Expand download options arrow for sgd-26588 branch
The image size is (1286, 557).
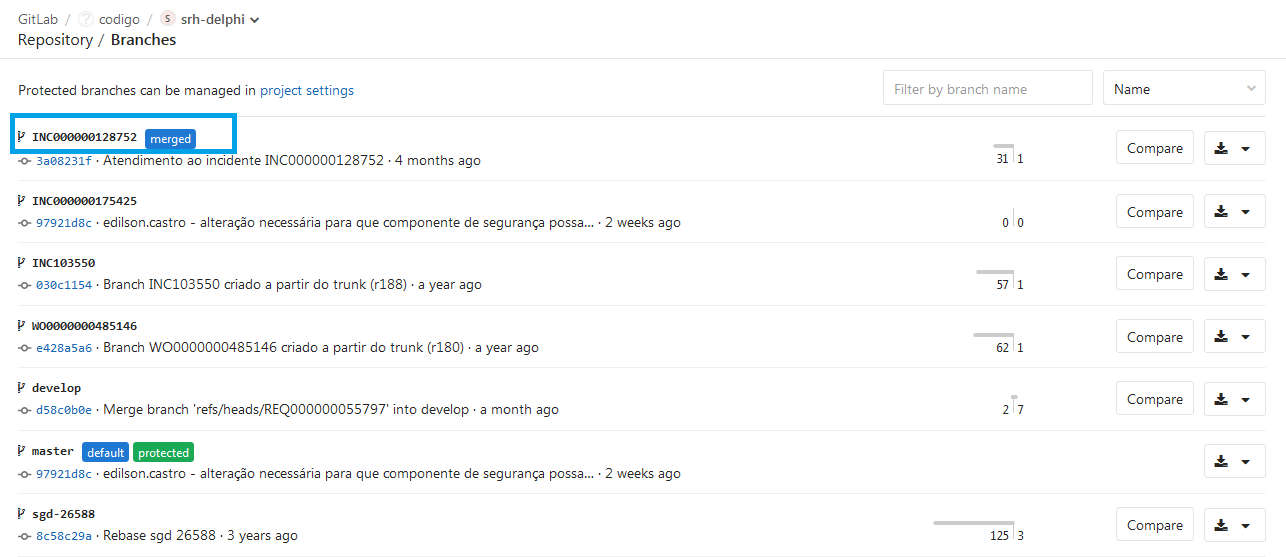(x=1246, y=525)
